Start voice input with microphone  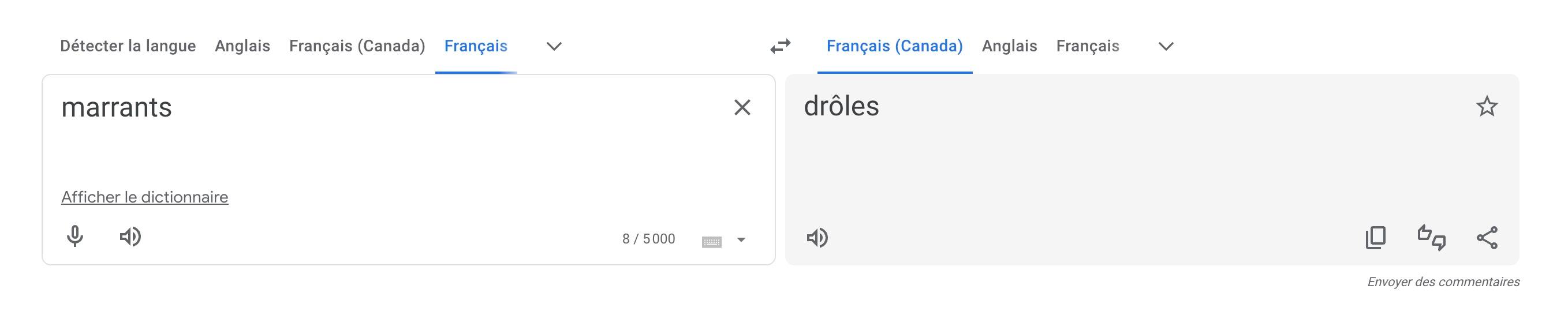[x=75, y=237]
